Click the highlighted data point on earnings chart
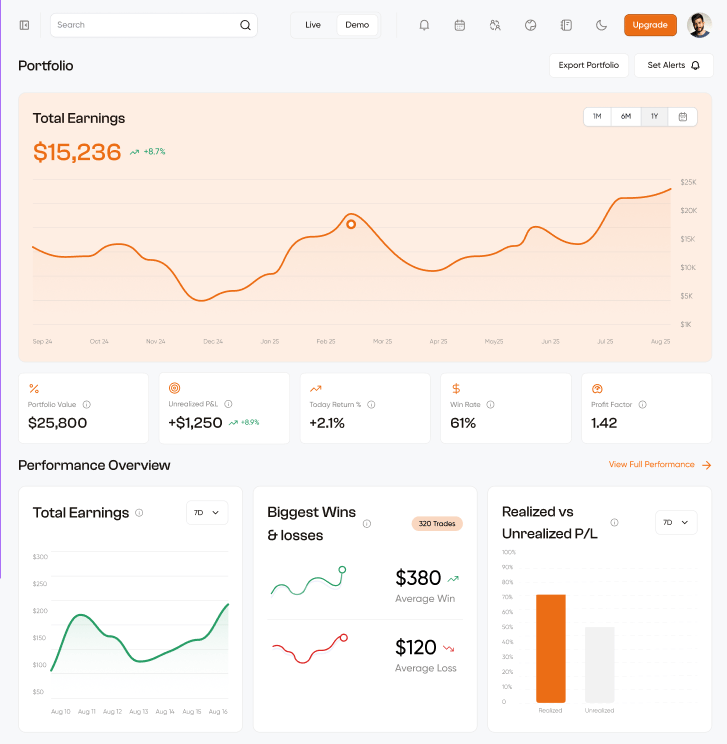Viewport: 727px width, 744px height. [351, 224]
